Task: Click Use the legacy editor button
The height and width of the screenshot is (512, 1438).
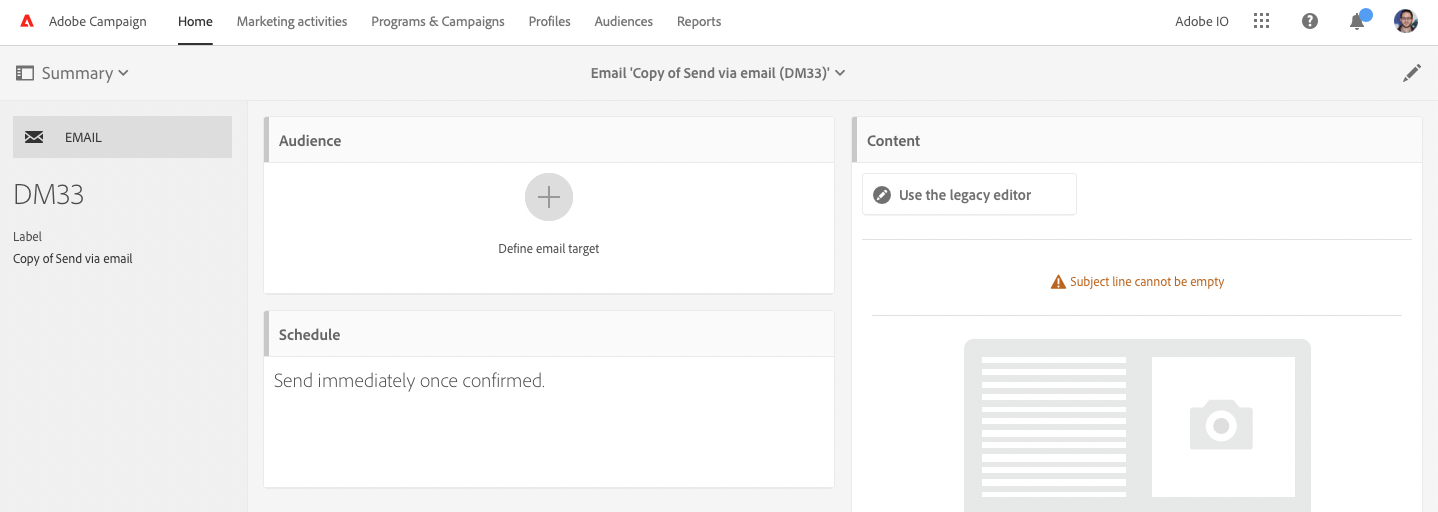Action: click(969, 195)
